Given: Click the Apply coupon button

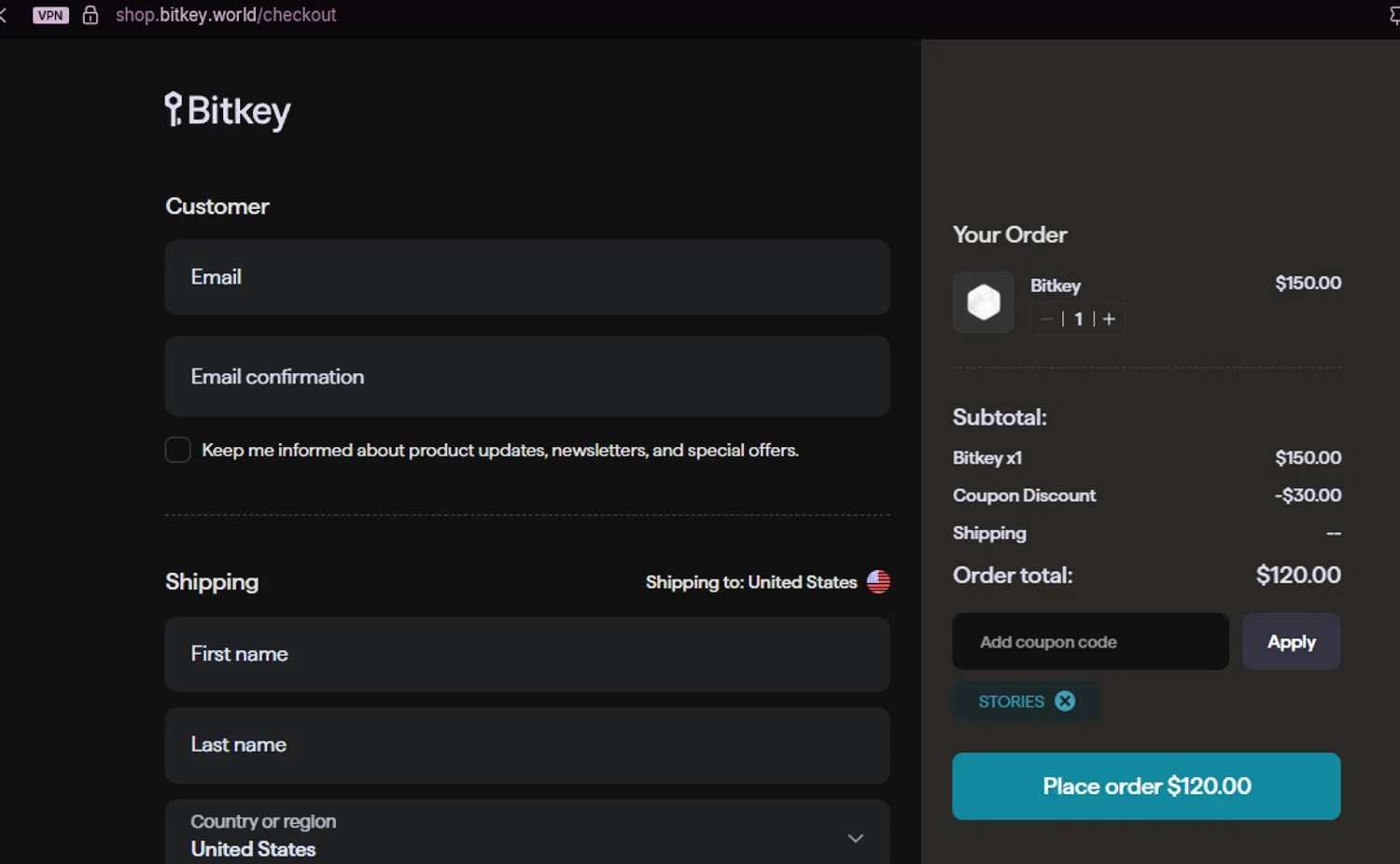Looking at the screenshot, I should pyautogui.click(x=1292, y=641).
